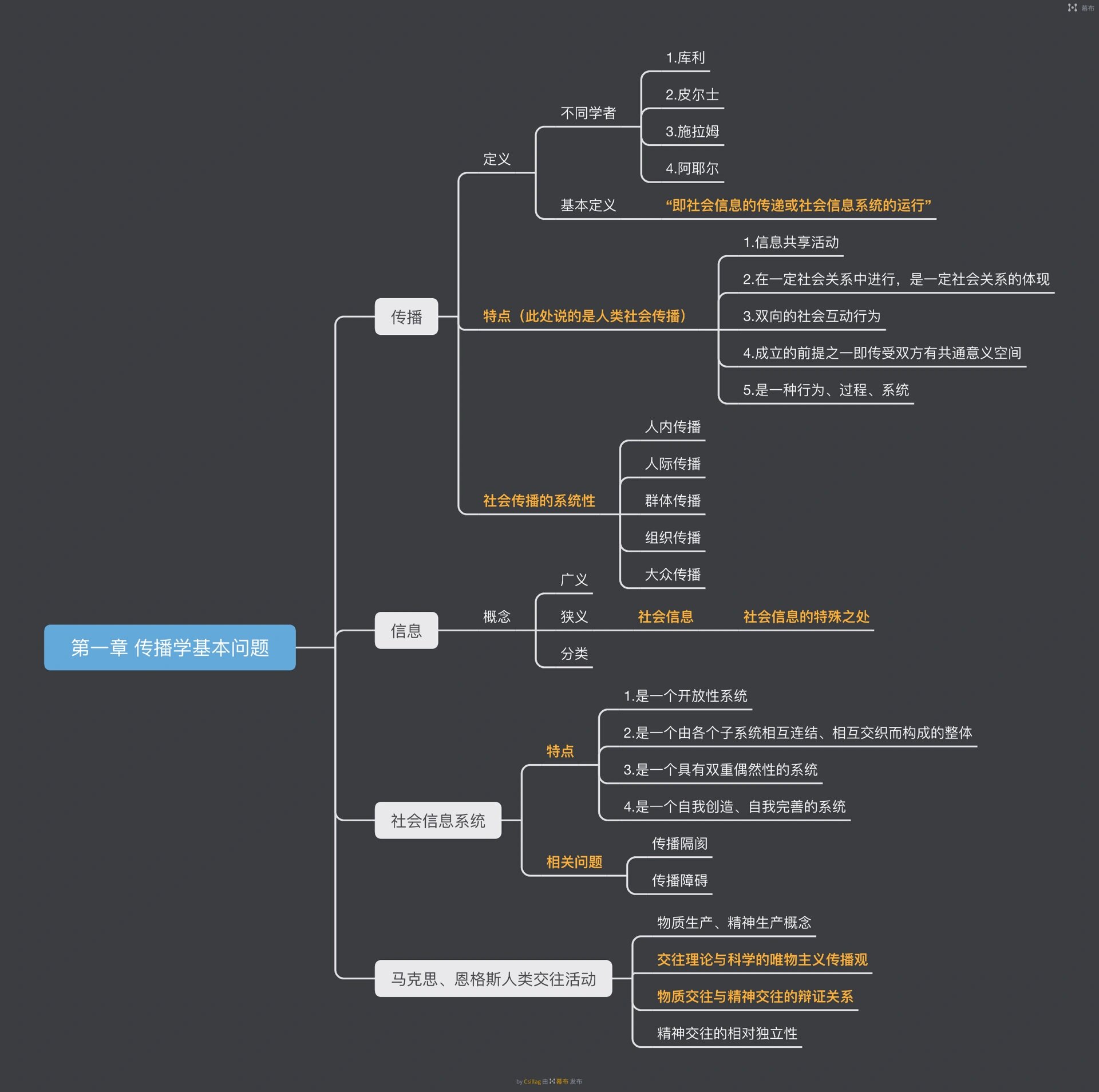The image size is (1099, 1092).
Task: Click 大众传播
Action: (x=673, y=574)
